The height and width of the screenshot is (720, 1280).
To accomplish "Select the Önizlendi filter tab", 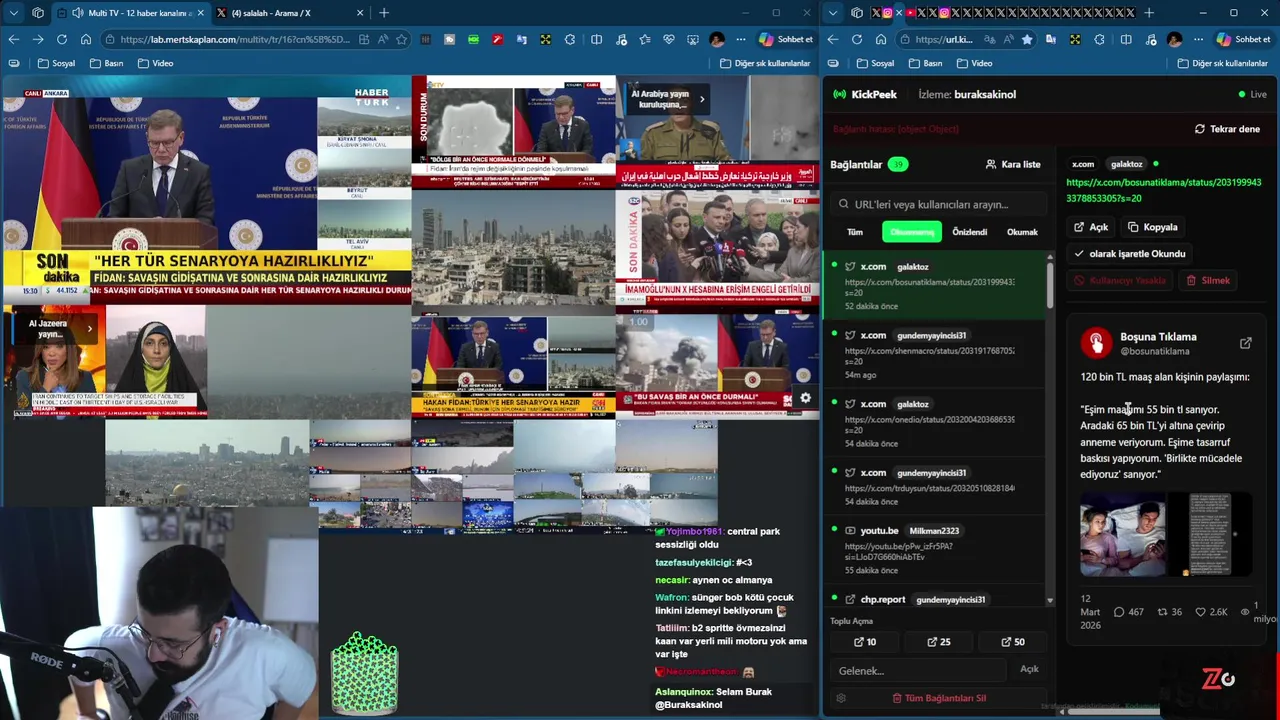I will point(969,232).
